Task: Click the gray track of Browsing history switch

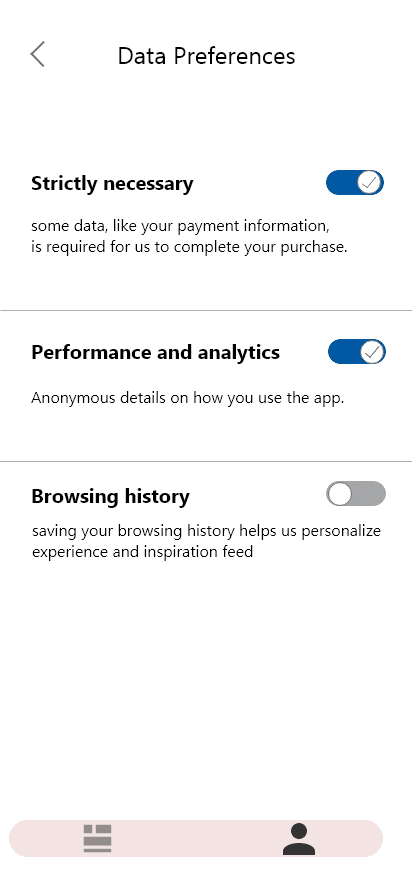Action: [x=369, y=494]
